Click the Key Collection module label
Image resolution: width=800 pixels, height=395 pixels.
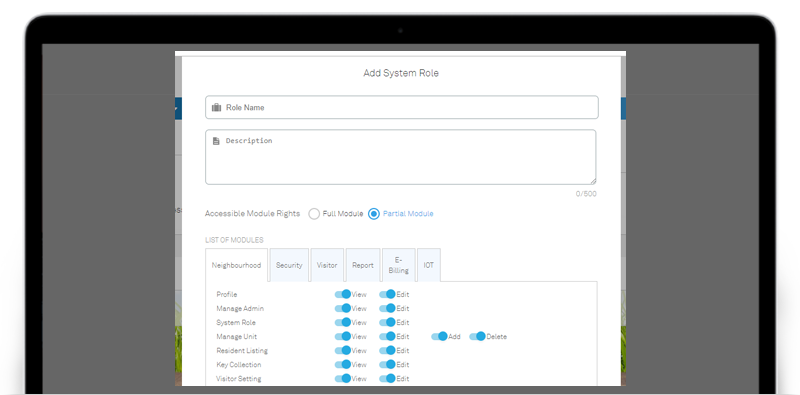[238, 364]
